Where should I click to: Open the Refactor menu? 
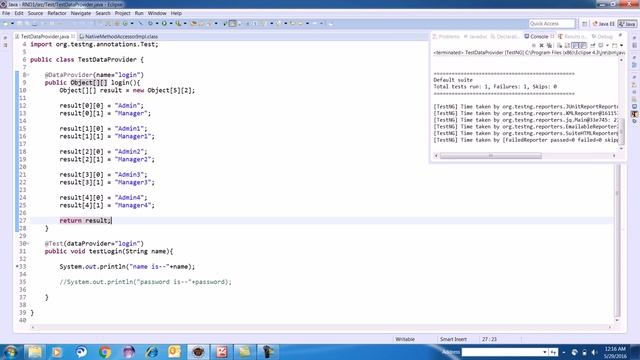click(57, 13)
